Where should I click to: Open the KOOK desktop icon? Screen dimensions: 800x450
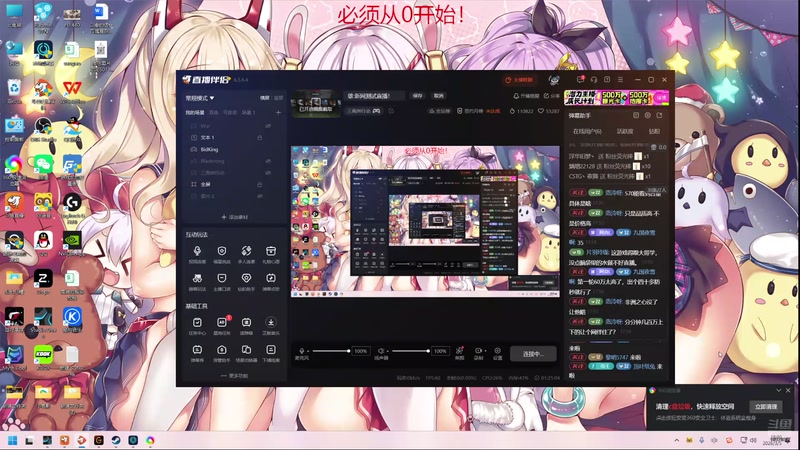pos(43,355)
